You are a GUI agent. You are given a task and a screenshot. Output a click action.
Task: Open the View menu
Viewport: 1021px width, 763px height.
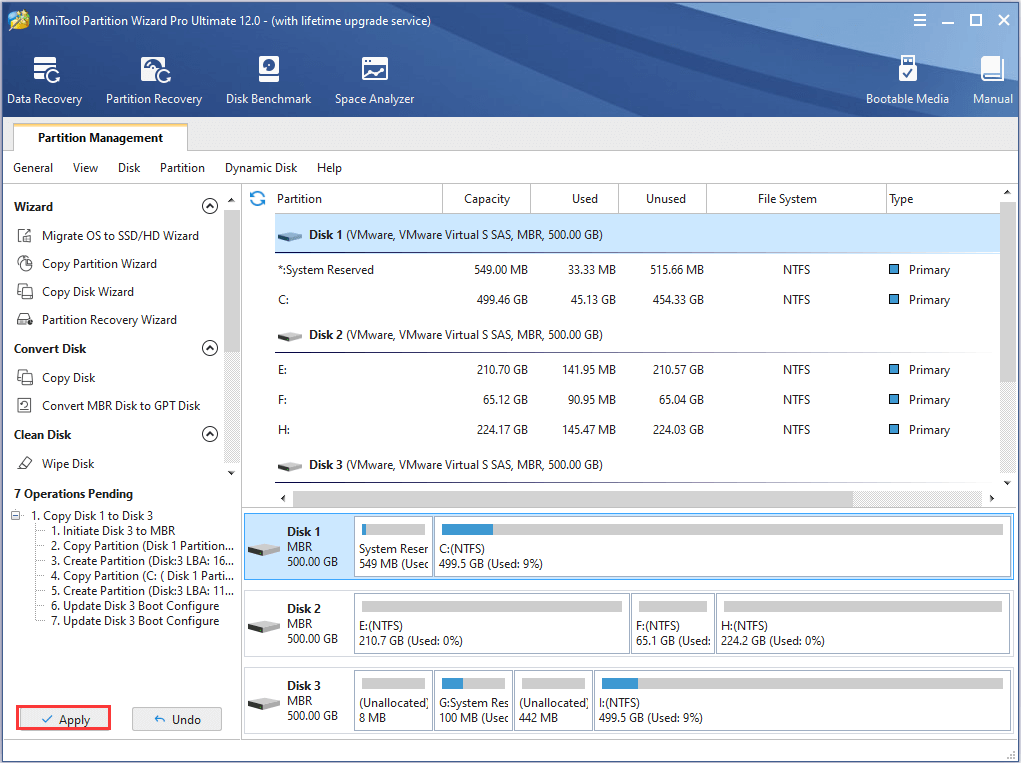point(85,168)
